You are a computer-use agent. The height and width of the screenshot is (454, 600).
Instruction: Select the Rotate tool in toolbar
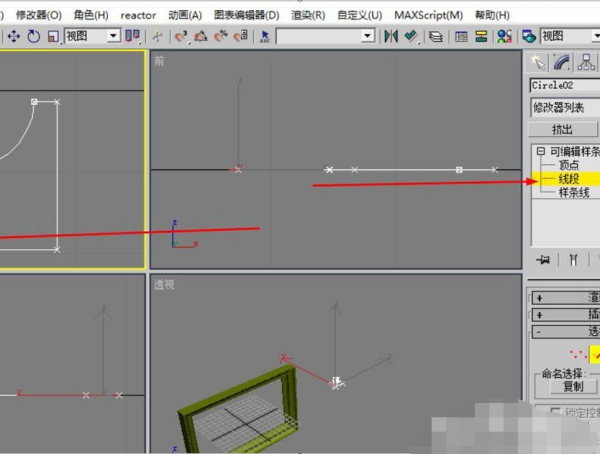point(34,36)
